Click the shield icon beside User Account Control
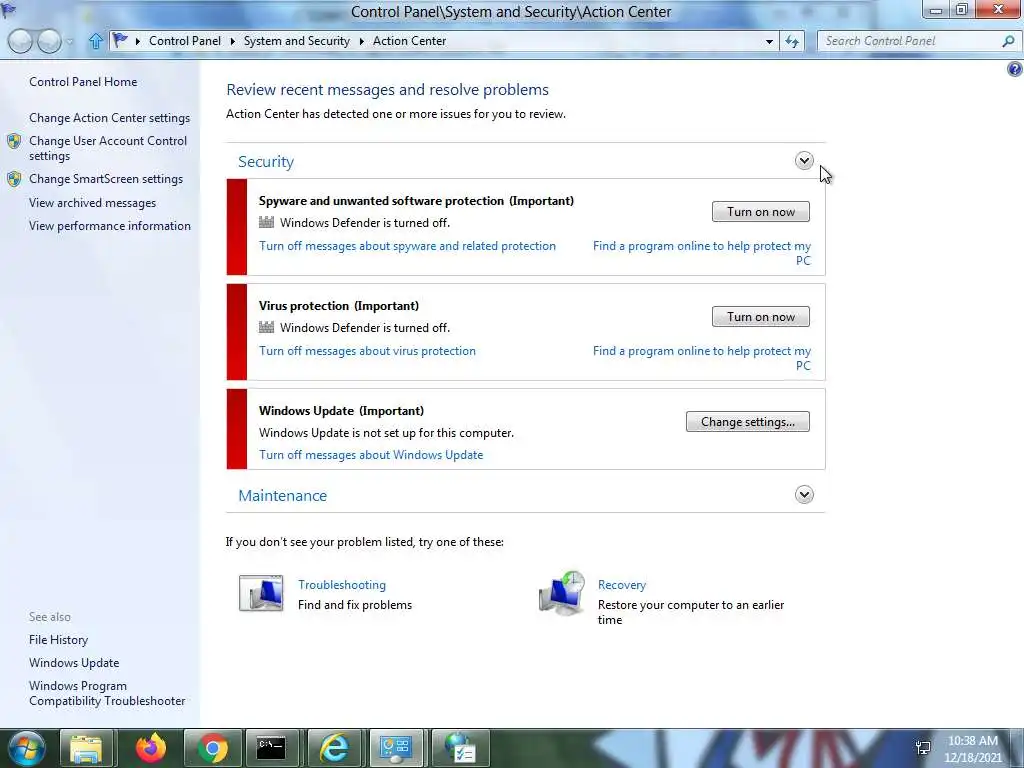1024x768 pixels. point(14,141)
